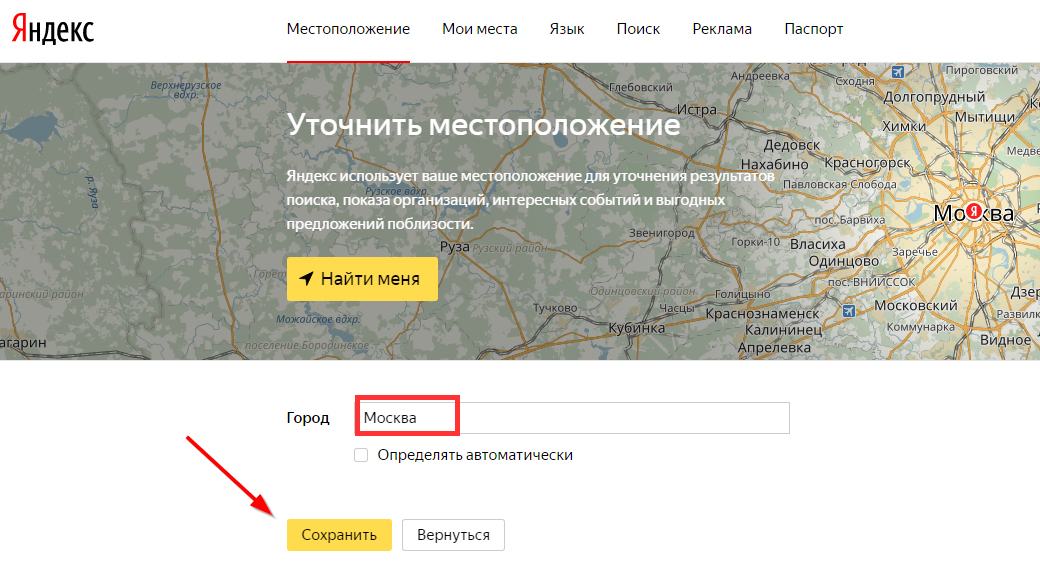Image resolution: width=1040 pixels, height=576 pixels.
Task: Click the location arrow icon in Найти меня
Action: (306, 279)
